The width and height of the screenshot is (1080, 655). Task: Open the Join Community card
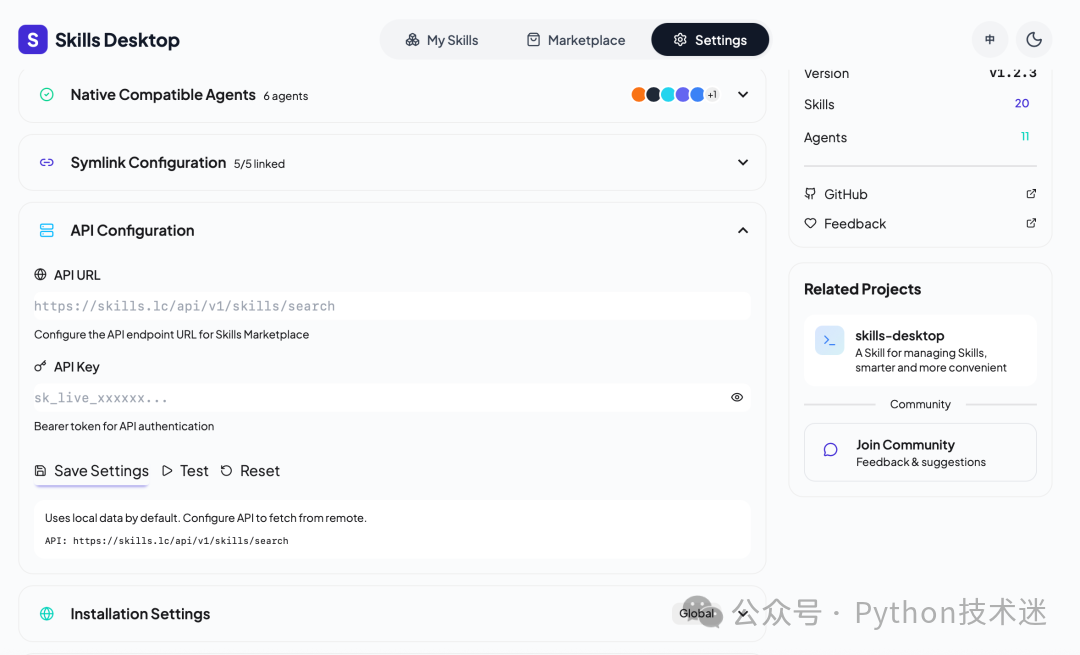click(920, 453)
